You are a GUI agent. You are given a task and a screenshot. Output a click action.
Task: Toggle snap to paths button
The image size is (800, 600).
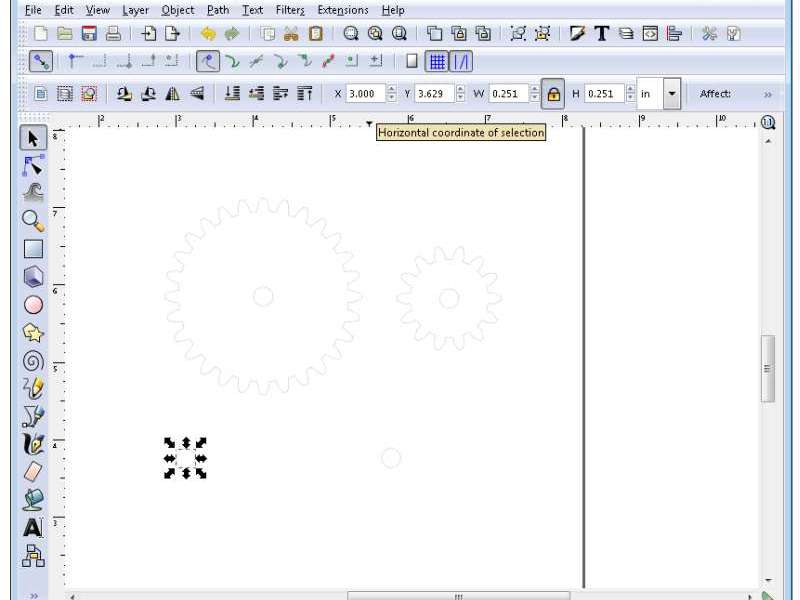232,62
